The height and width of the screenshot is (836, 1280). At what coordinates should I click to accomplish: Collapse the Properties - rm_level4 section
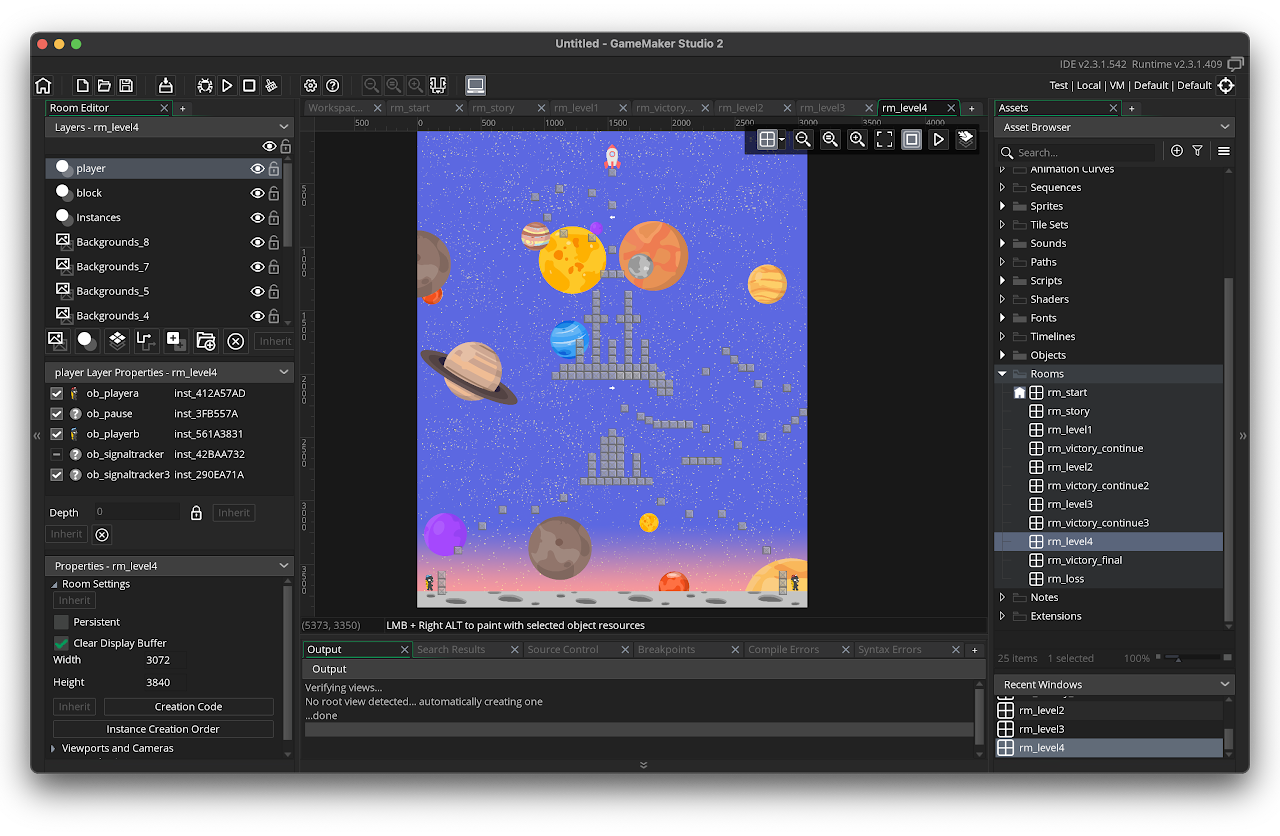[x=284, y=566]
